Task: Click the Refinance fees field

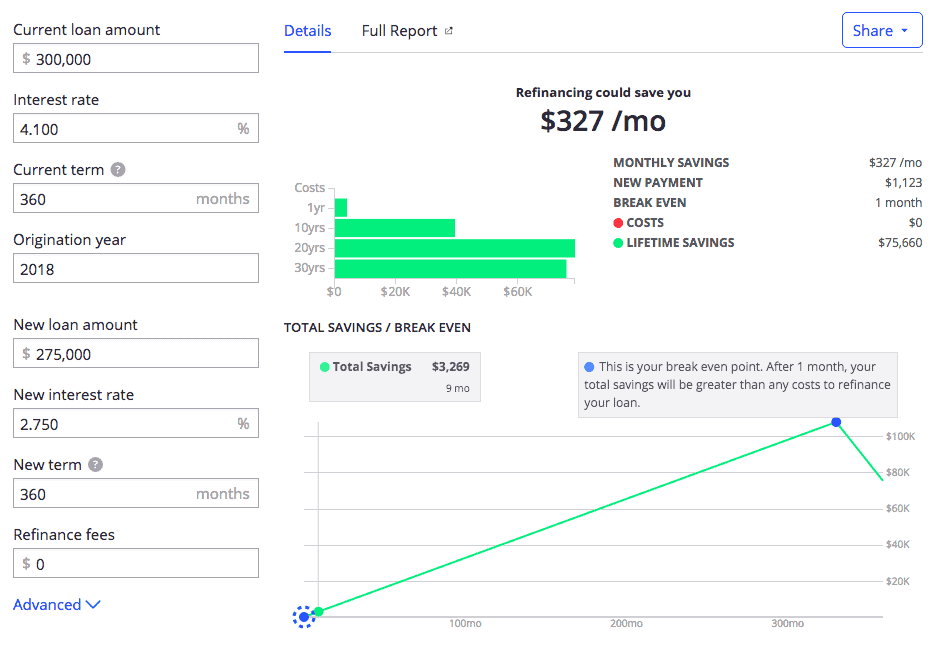Action: (136, 564)
